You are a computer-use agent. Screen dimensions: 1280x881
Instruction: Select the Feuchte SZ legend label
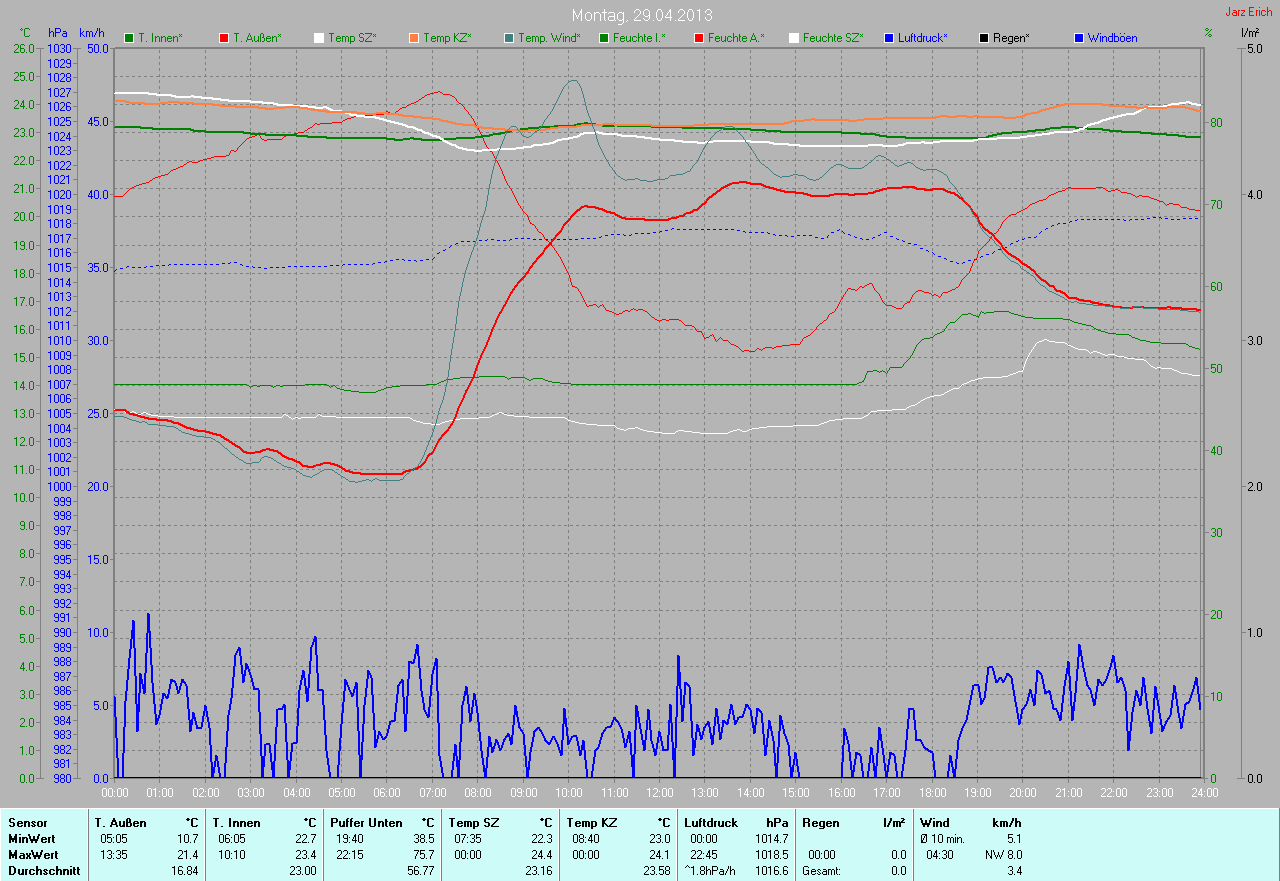click(x=833, y=38)
